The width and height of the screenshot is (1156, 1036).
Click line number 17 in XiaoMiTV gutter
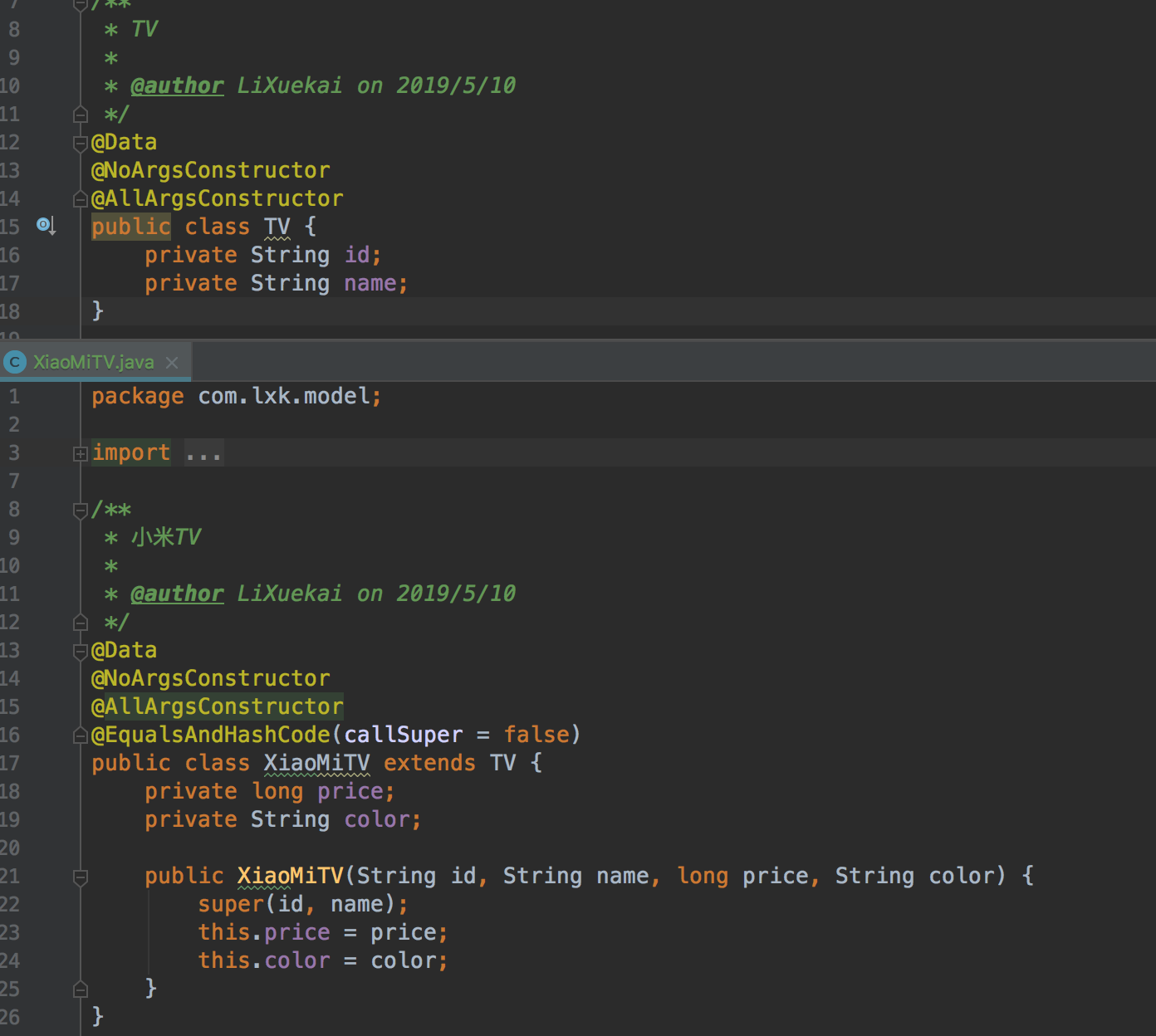10,763
